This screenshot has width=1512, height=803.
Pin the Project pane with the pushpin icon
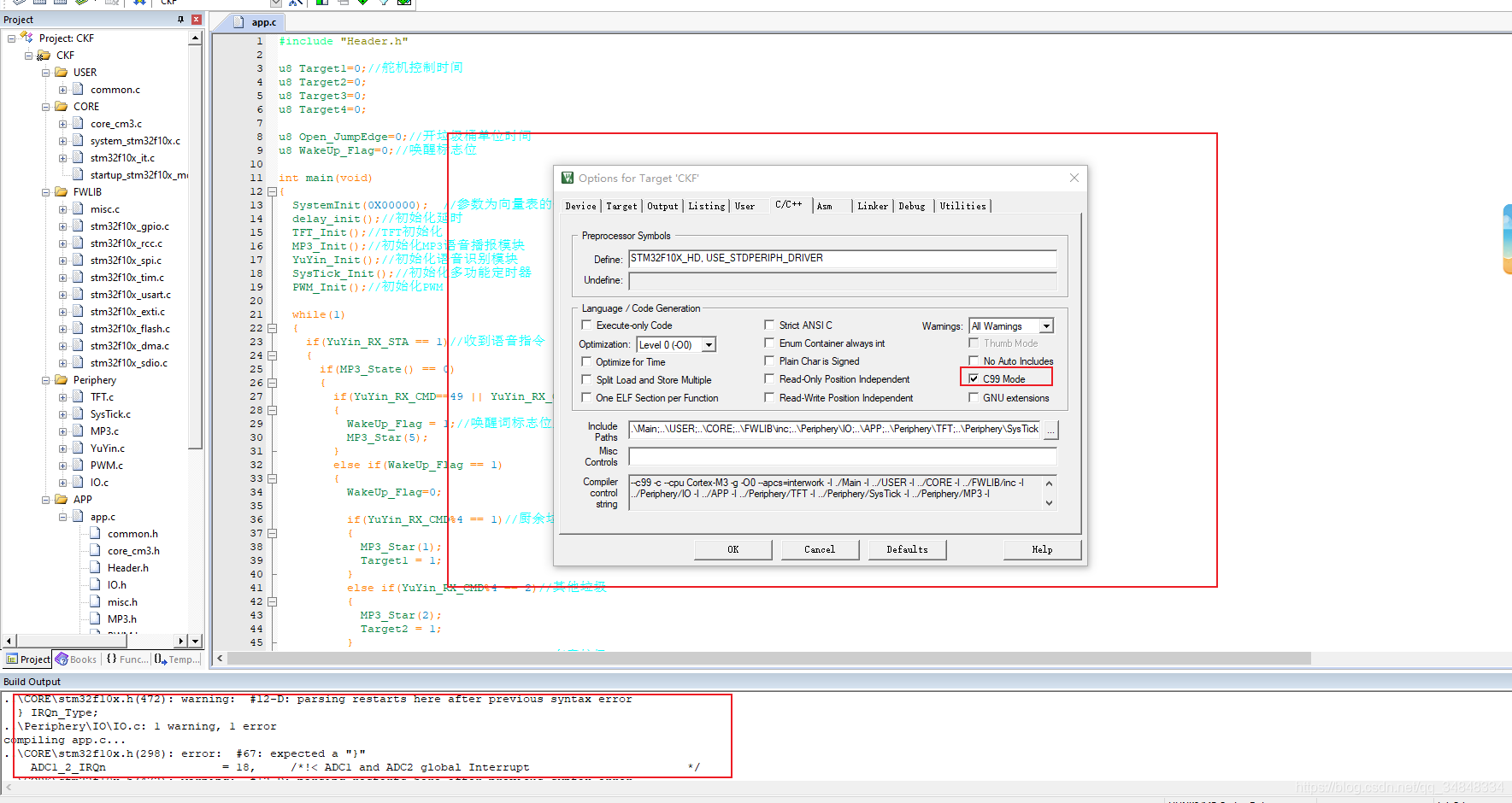pyautogui.click(x=180, y=19)
